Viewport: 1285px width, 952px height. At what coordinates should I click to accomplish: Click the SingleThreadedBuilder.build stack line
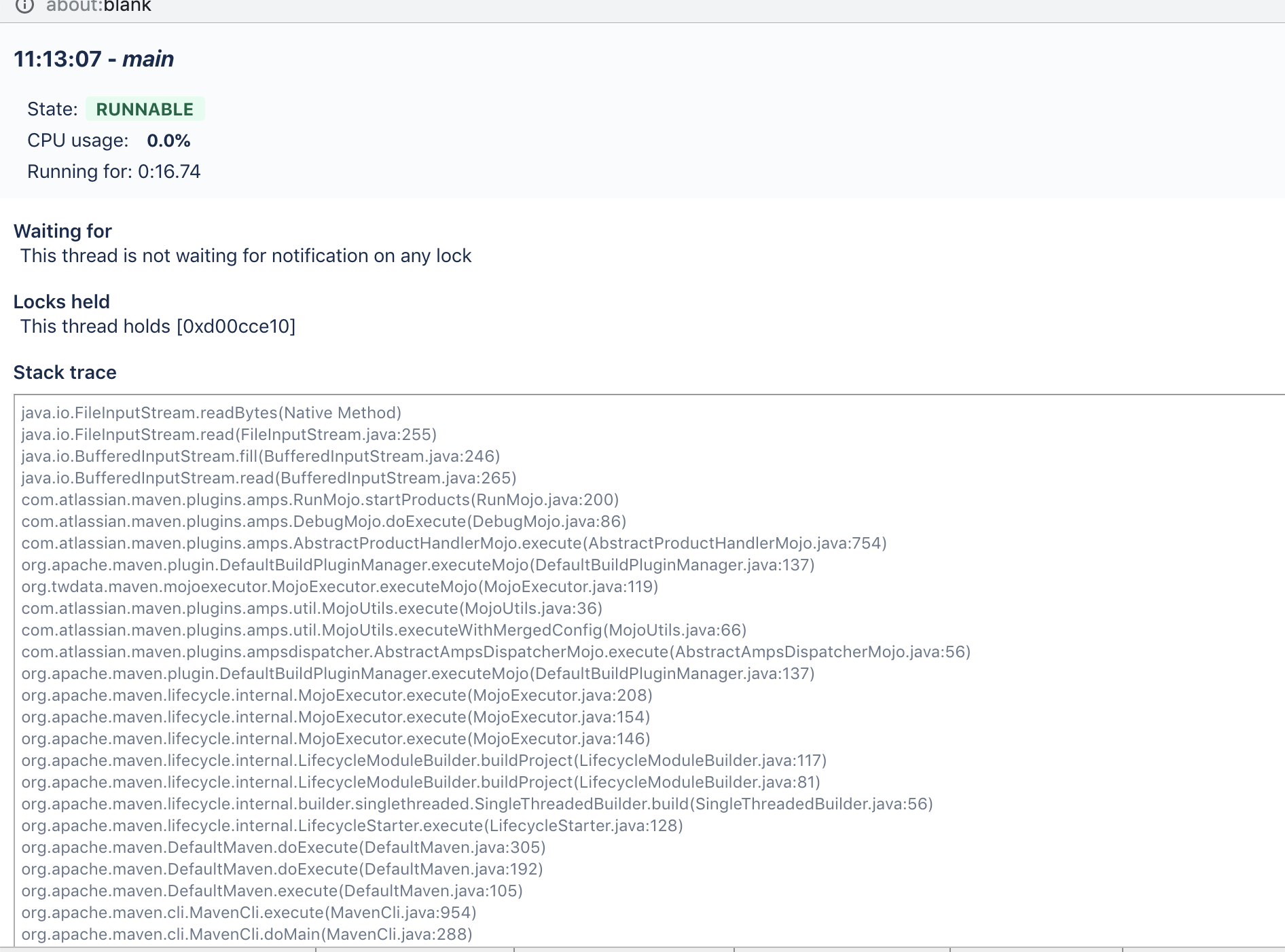click(477, 804)
